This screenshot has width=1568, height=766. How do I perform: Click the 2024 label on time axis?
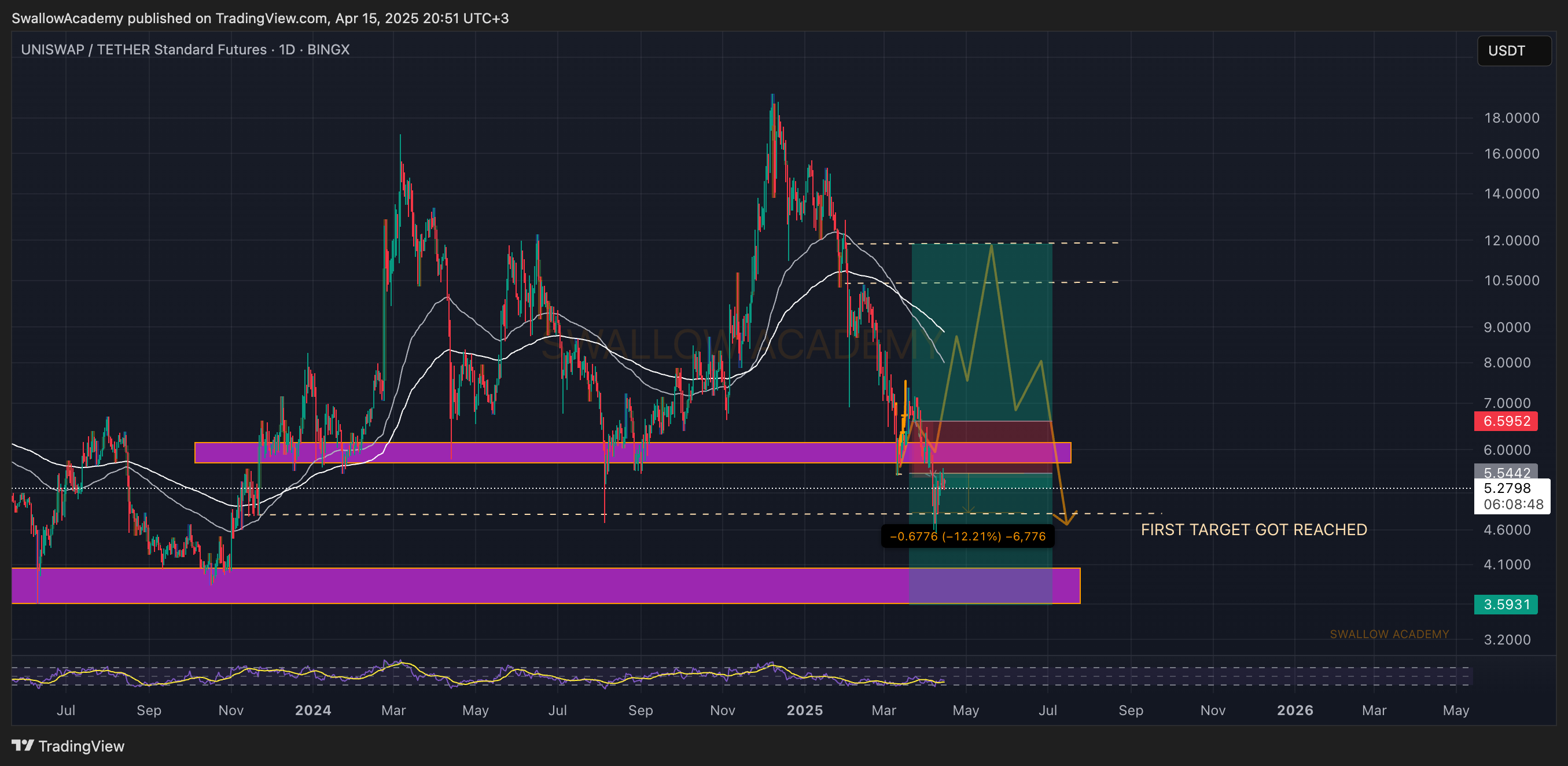pos(313,710)
